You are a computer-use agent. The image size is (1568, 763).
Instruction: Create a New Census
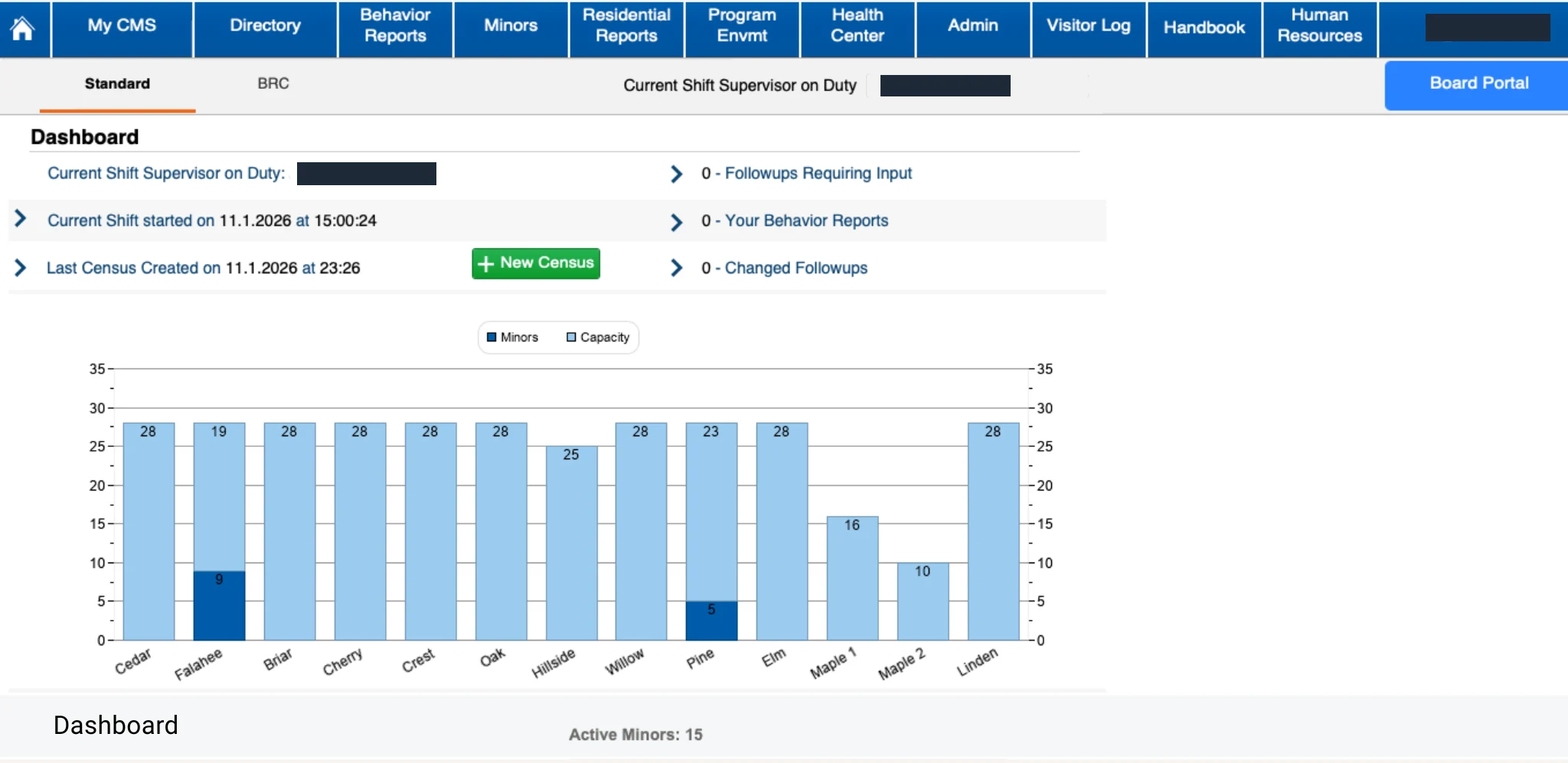tap(536, 263)
